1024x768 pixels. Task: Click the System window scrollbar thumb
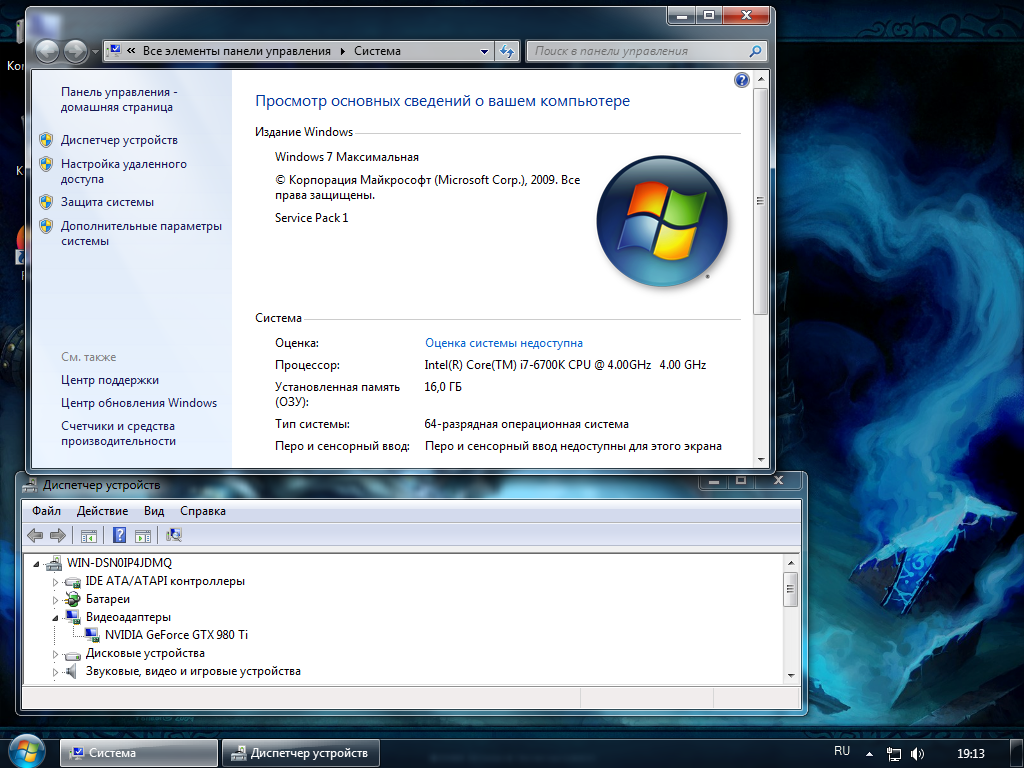(x=760, y=201)
